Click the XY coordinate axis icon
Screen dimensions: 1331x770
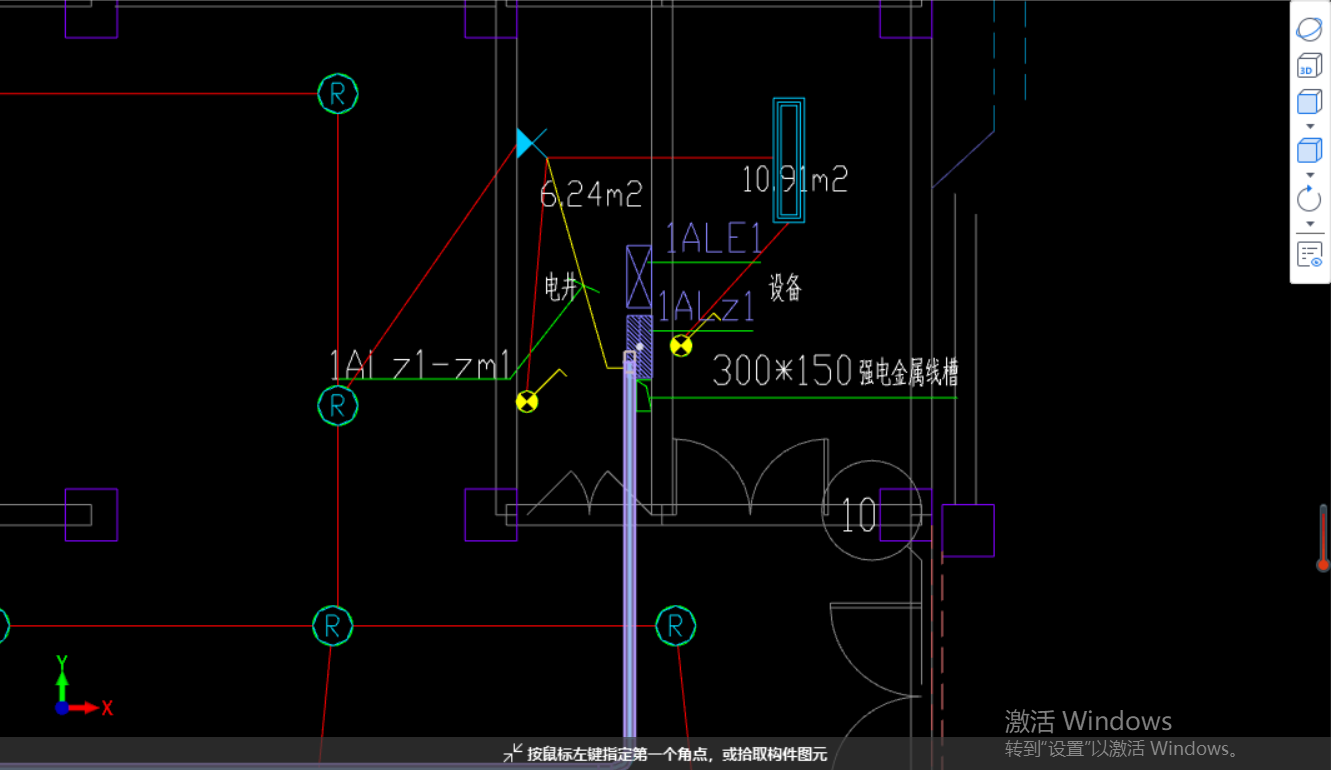tap(83, 687)
